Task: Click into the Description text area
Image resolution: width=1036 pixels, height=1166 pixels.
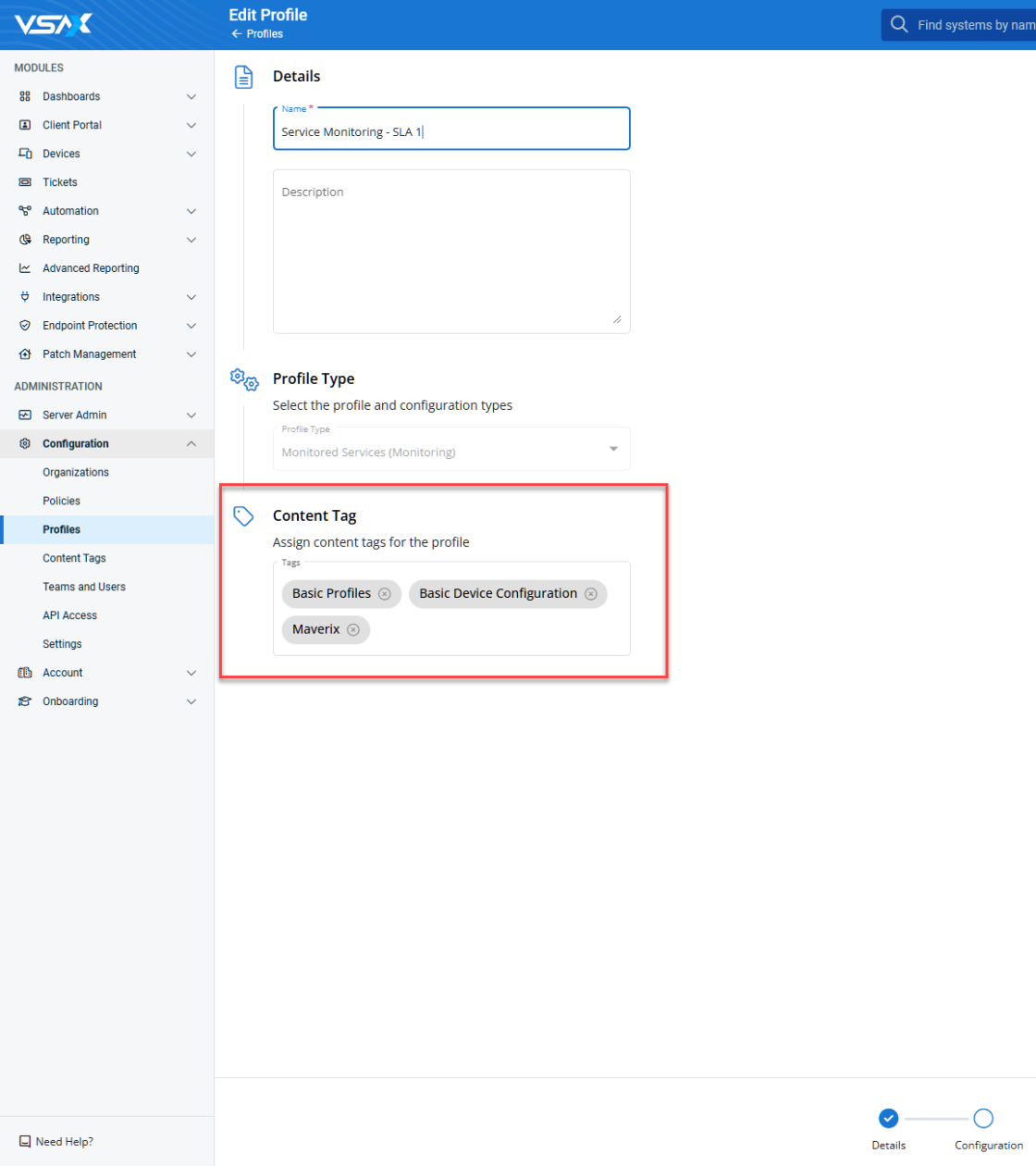Action: (x=451, y=252)
